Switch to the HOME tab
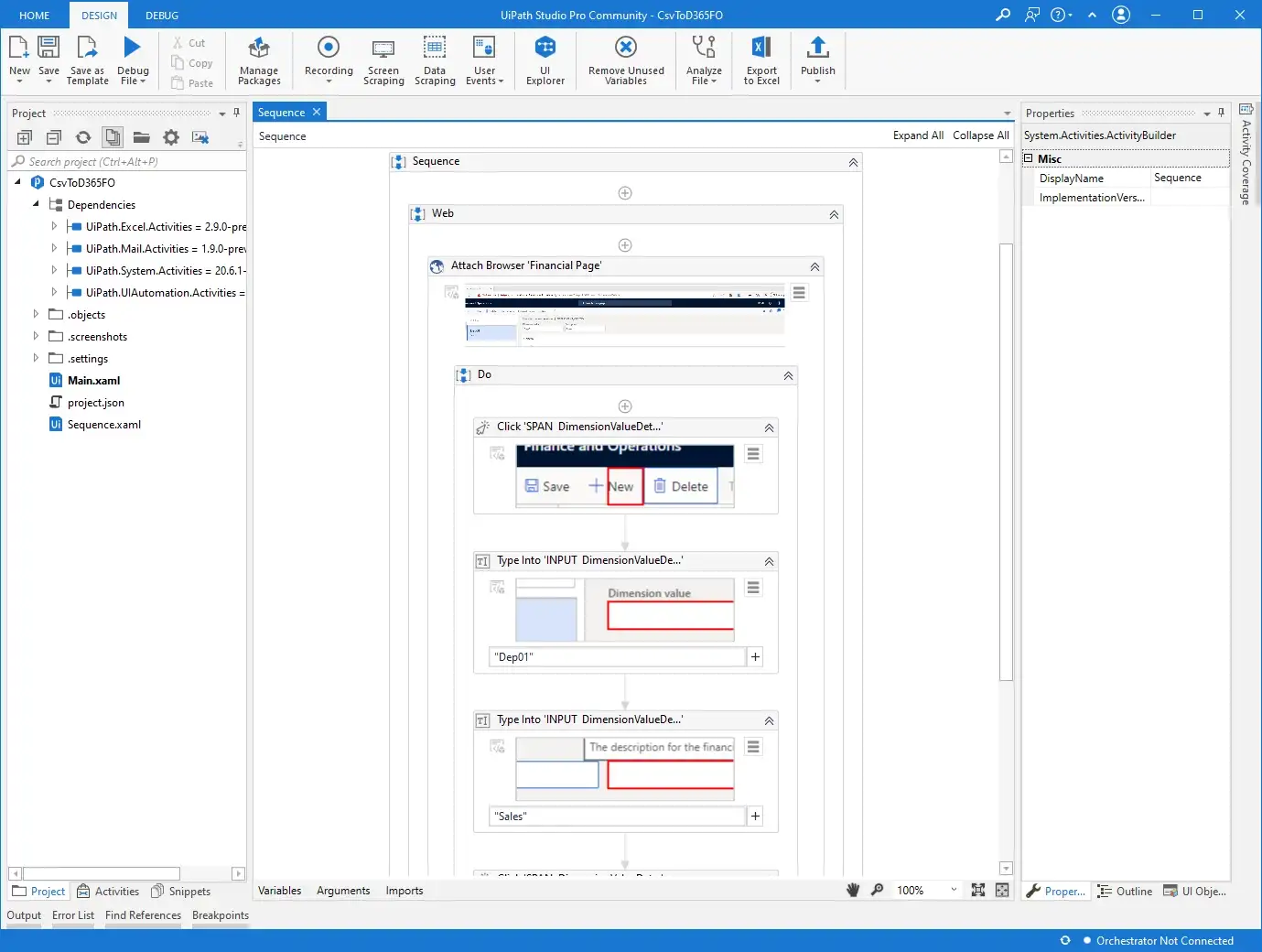The image size is (1262, 952). [x=35, y=16]
